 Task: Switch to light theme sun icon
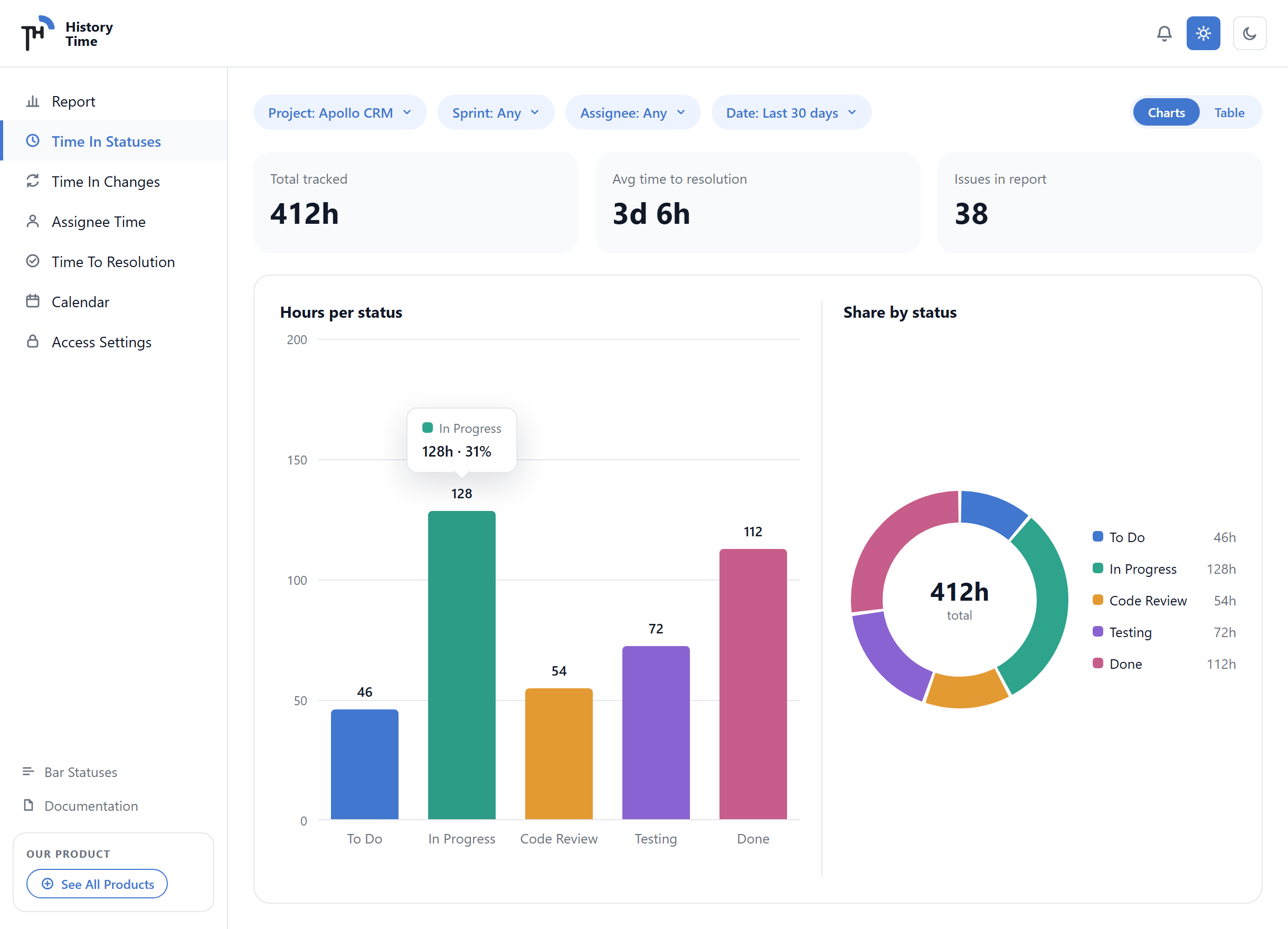(x=1203, y=33)
